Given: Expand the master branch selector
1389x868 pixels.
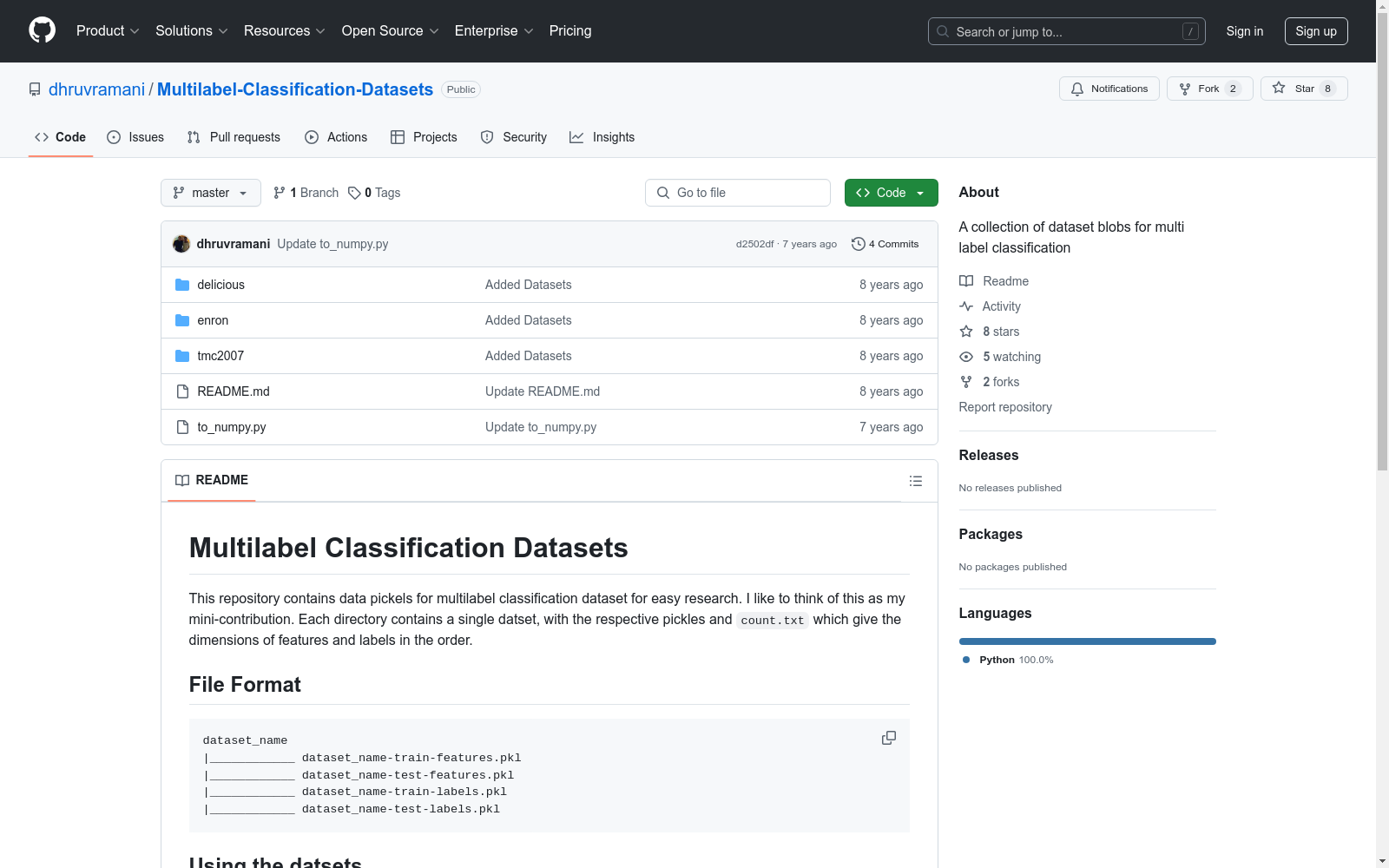Looking at the screenshot, I should 210,193.
